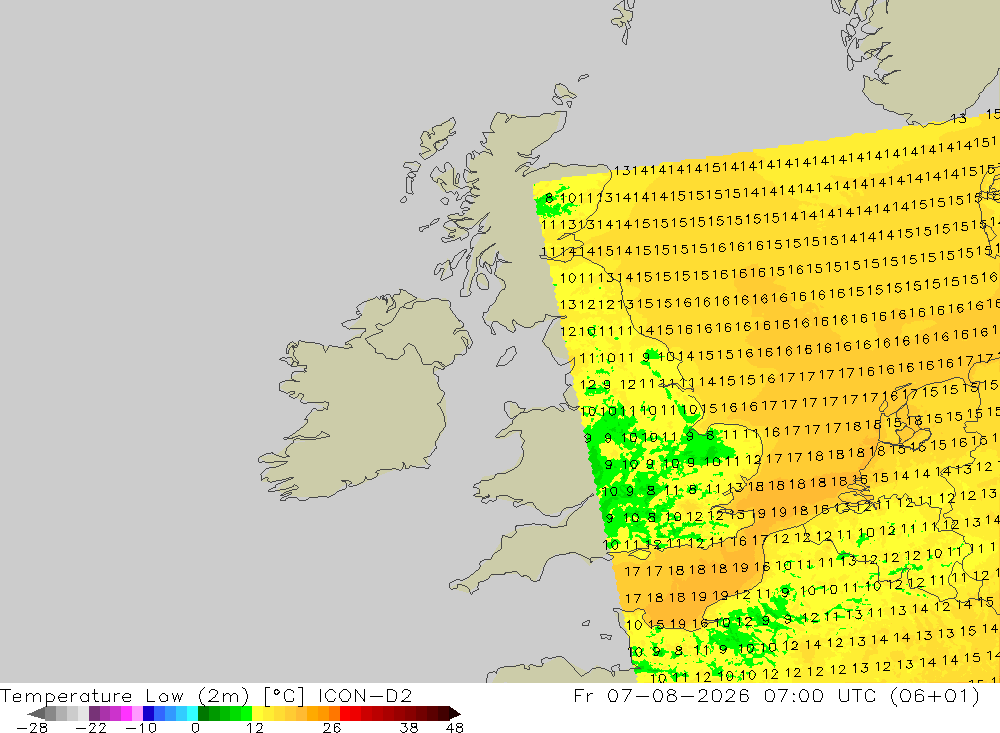Click the dark maroon right arrow of scale
This screenshot has height=733, width=1000.
453,714
